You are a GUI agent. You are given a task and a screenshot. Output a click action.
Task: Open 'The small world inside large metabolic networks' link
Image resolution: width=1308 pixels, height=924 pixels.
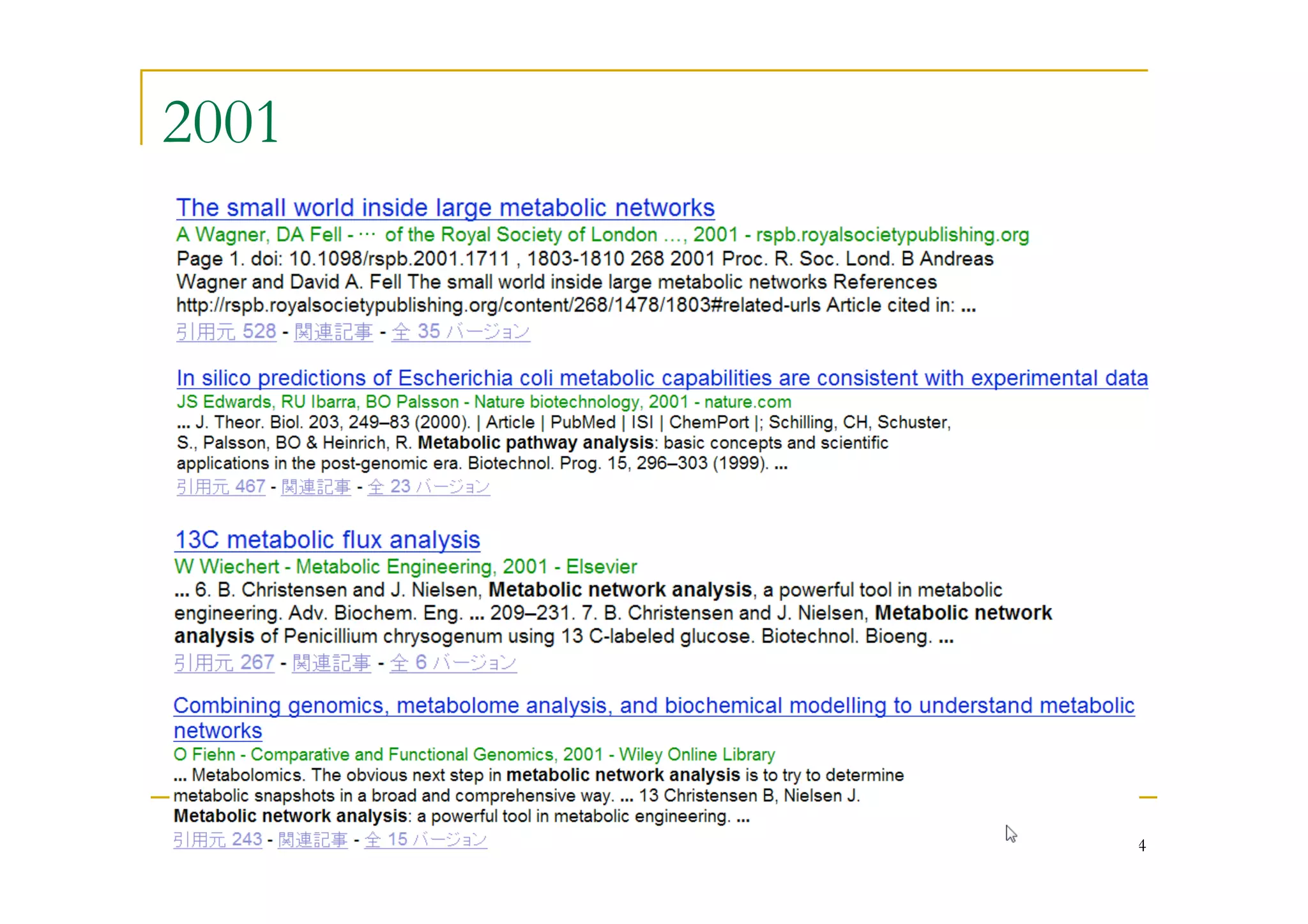445,208
